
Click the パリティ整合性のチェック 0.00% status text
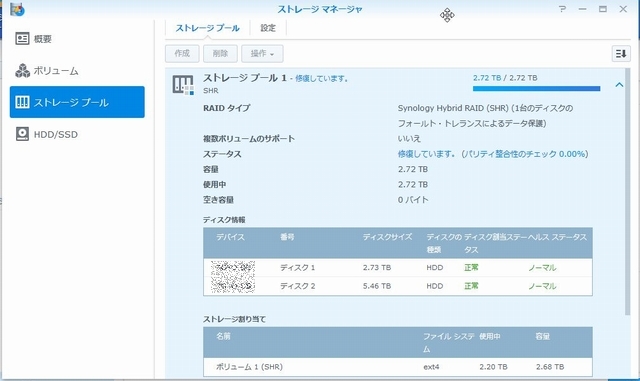tap(525, 154)
